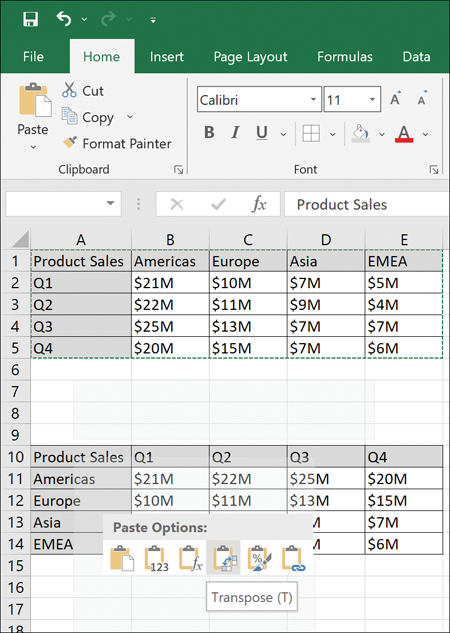The height and width of the screenshot is (633, 450).
Task: Toggle Underline formatting
Action: point(262,133)
